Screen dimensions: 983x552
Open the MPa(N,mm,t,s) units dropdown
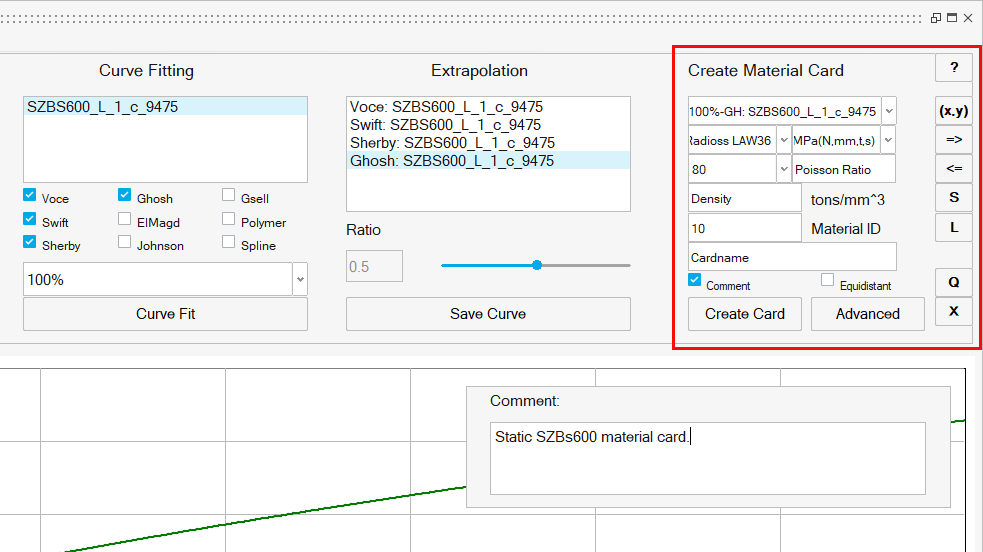[x=888, y=141]
